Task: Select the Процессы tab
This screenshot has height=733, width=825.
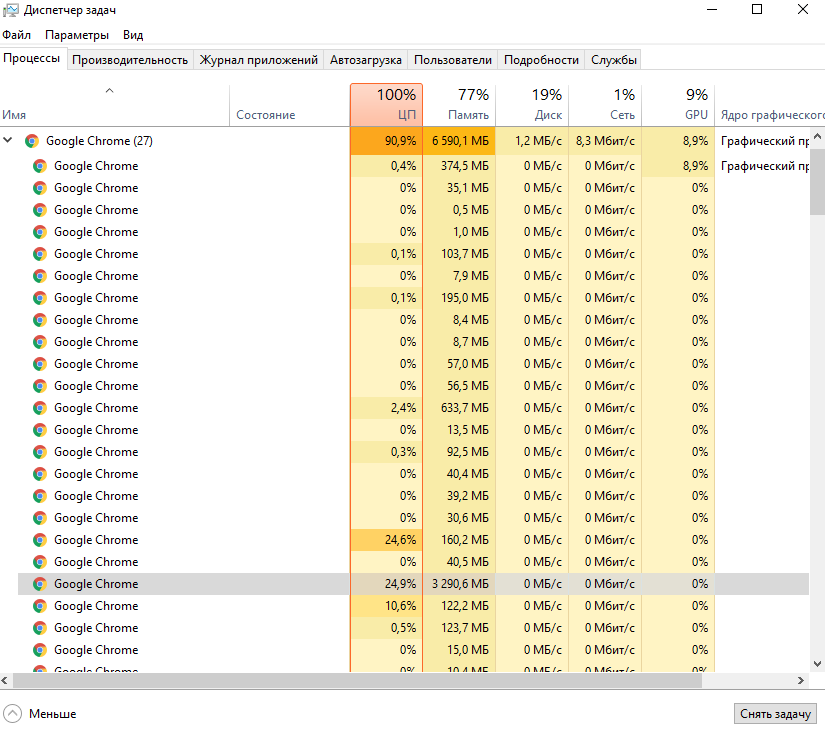Action: 32,58
